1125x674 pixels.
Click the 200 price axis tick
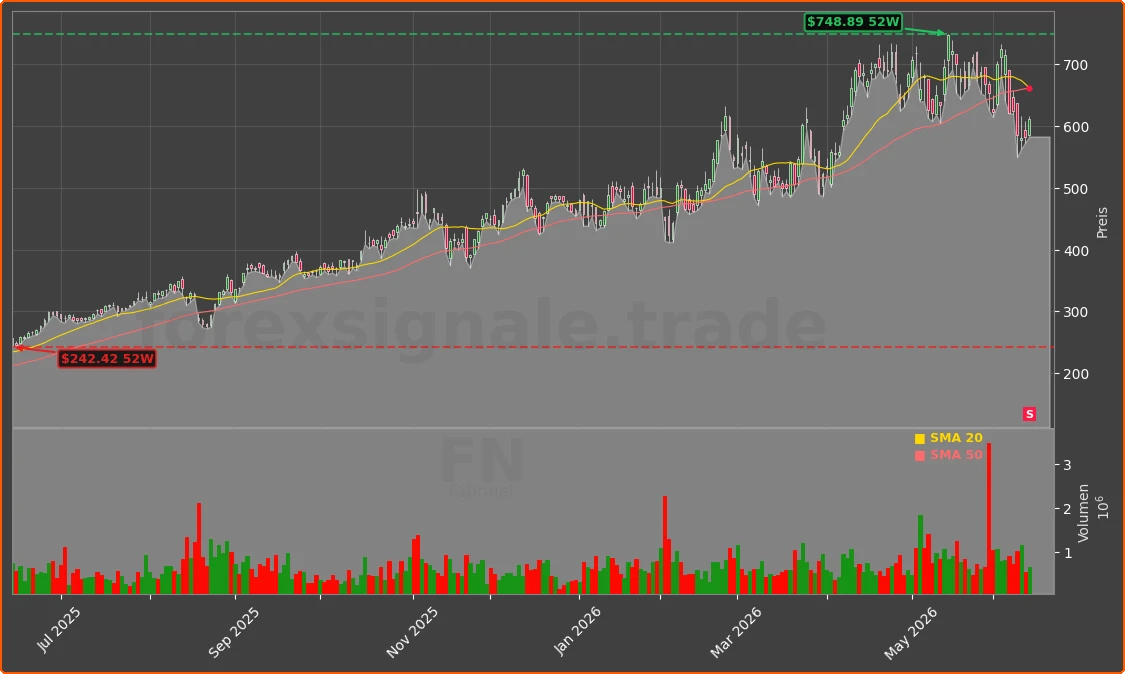pyautogui.click(x=1075, y=374)
